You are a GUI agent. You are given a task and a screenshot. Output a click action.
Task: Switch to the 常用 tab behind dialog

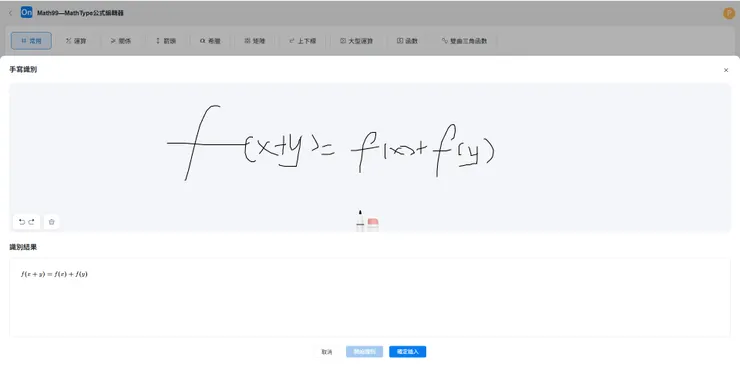click(x=32, y=41)
